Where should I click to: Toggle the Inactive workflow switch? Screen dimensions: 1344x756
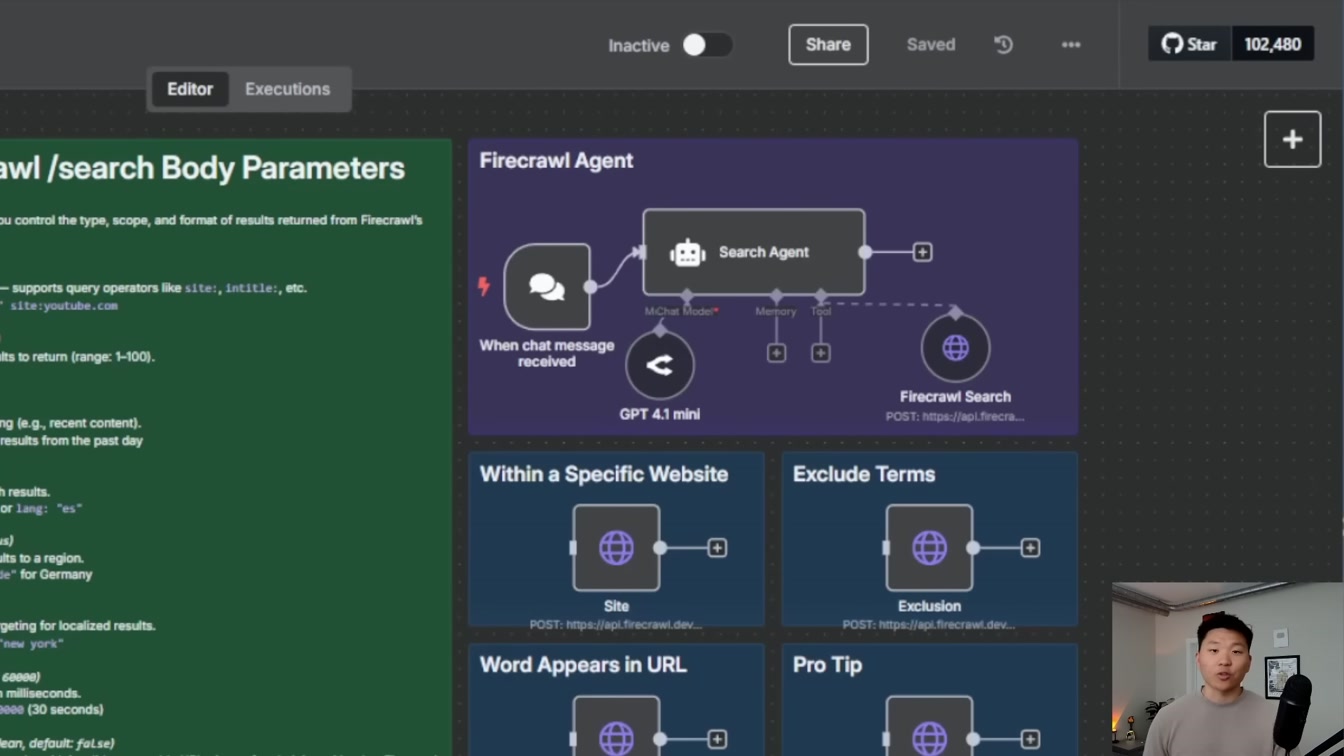coord(707,45)
